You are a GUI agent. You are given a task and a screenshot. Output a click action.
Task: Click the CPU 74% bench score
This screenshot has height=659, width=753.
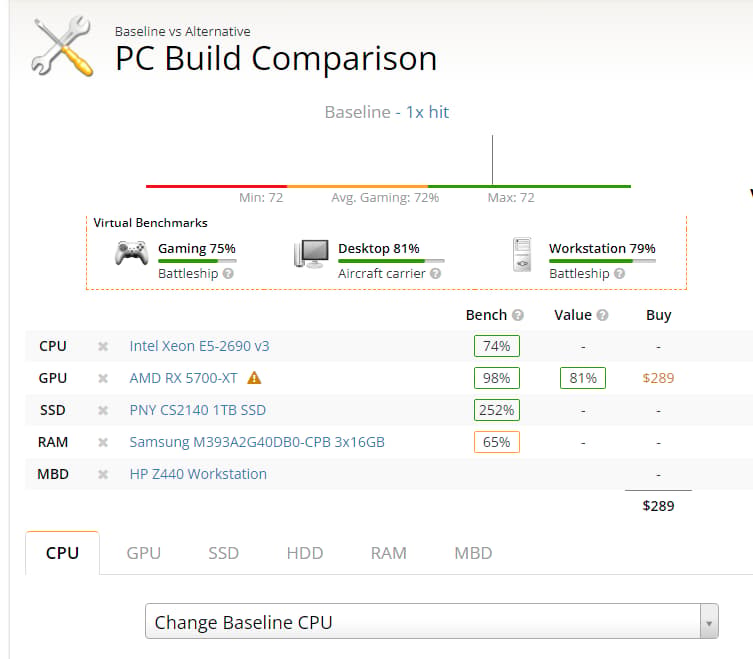(x=497, y=346)
